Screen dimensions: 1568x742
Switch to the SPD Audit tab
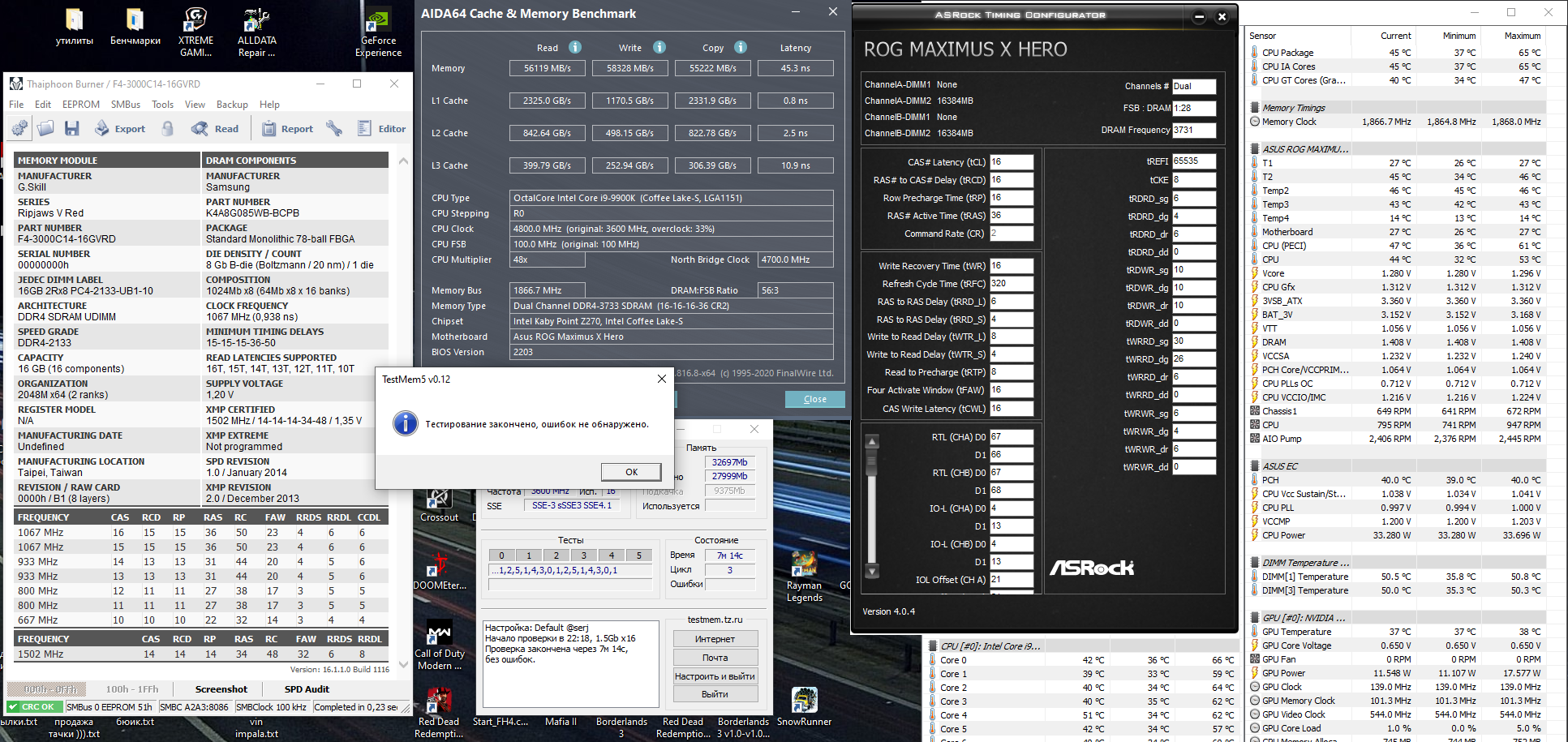point(307,689)
